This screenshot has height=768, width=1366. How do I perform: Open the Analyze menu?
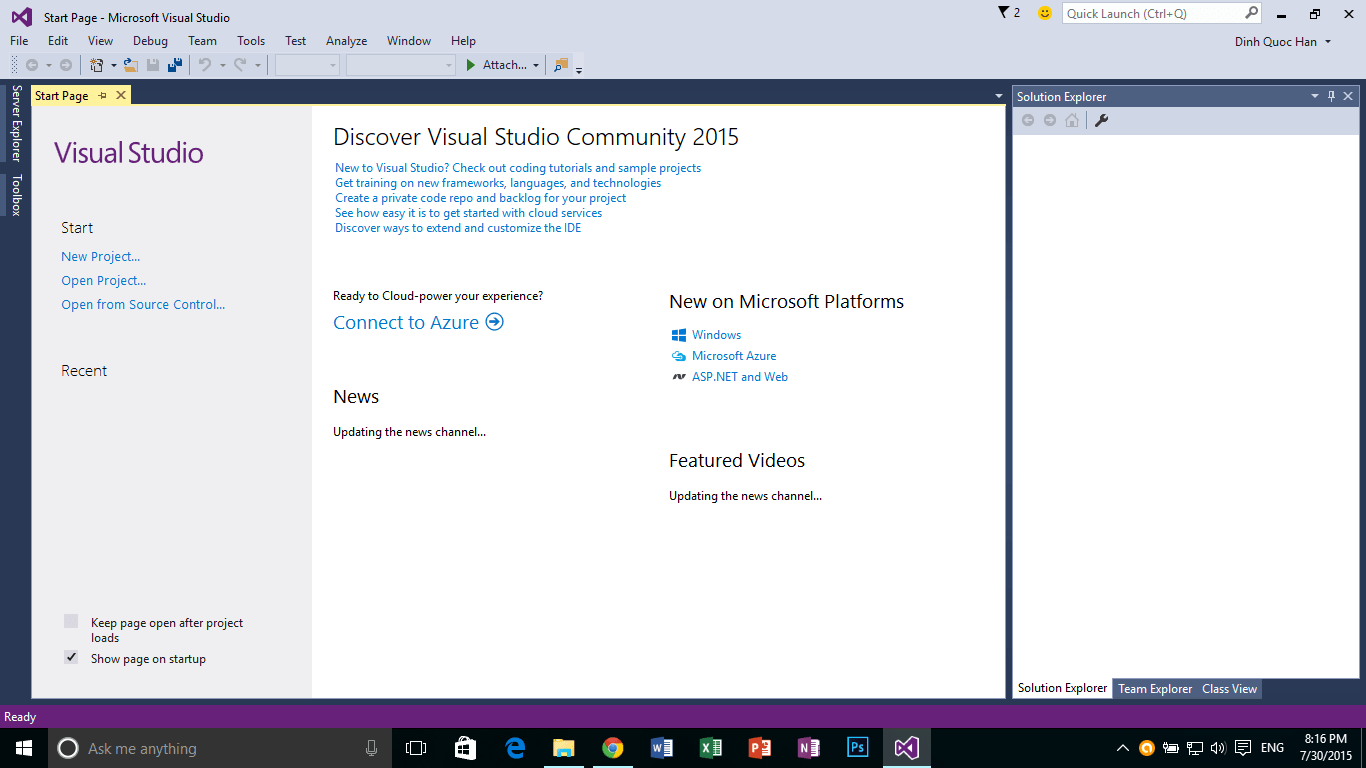(x=346, y=41)
